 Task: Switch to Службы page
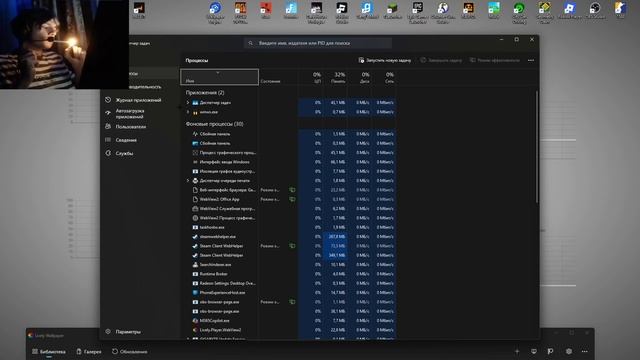[x=124, y=153]
